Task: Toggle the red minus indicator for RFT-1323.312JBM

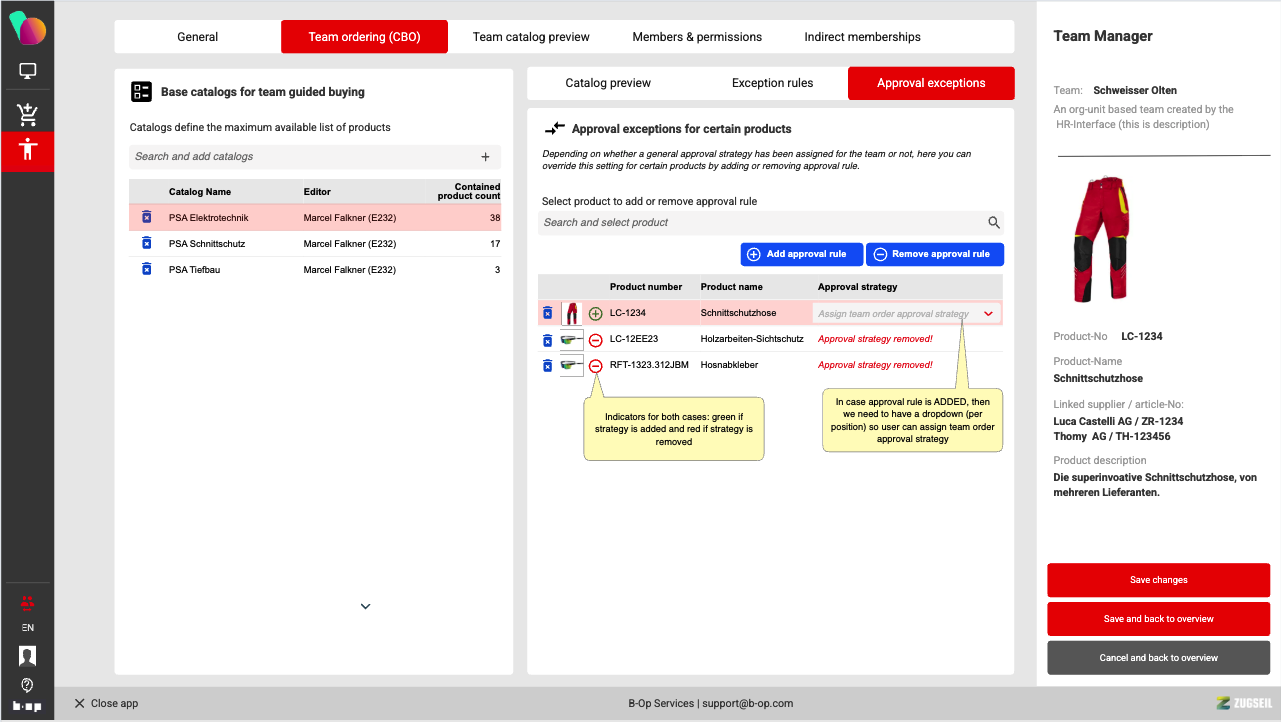Action: pos(596,366)
